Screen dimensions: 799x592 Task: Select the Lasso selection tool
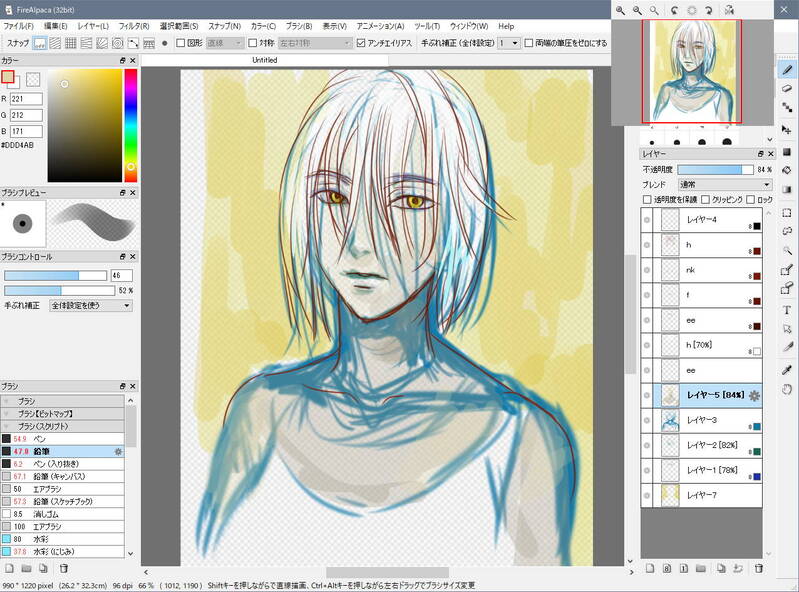coord(787,231)
